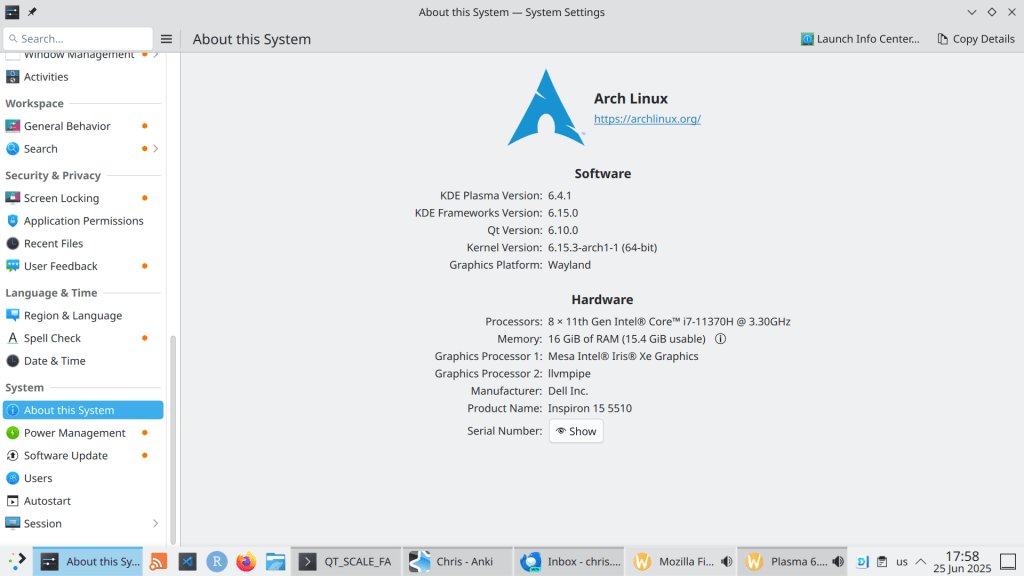This screenshot has width=1024, height=576.
Task: Click the settings Search field
Action: 77,39
